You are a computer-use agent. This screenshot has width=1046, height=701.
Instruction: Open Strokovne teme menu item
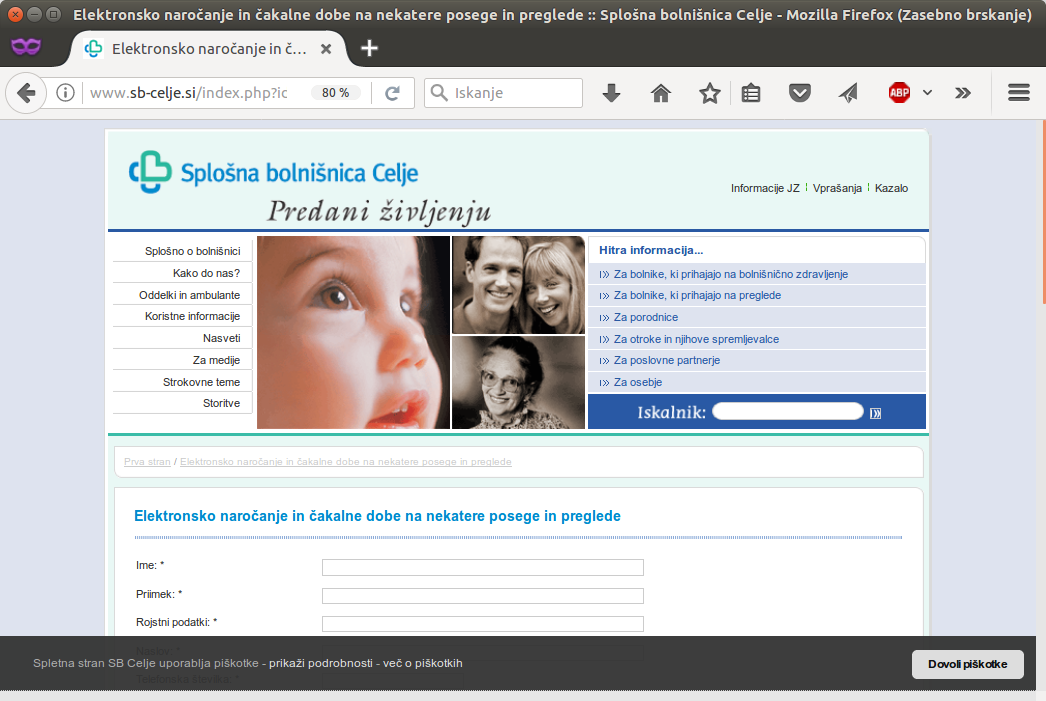[201, 382]
